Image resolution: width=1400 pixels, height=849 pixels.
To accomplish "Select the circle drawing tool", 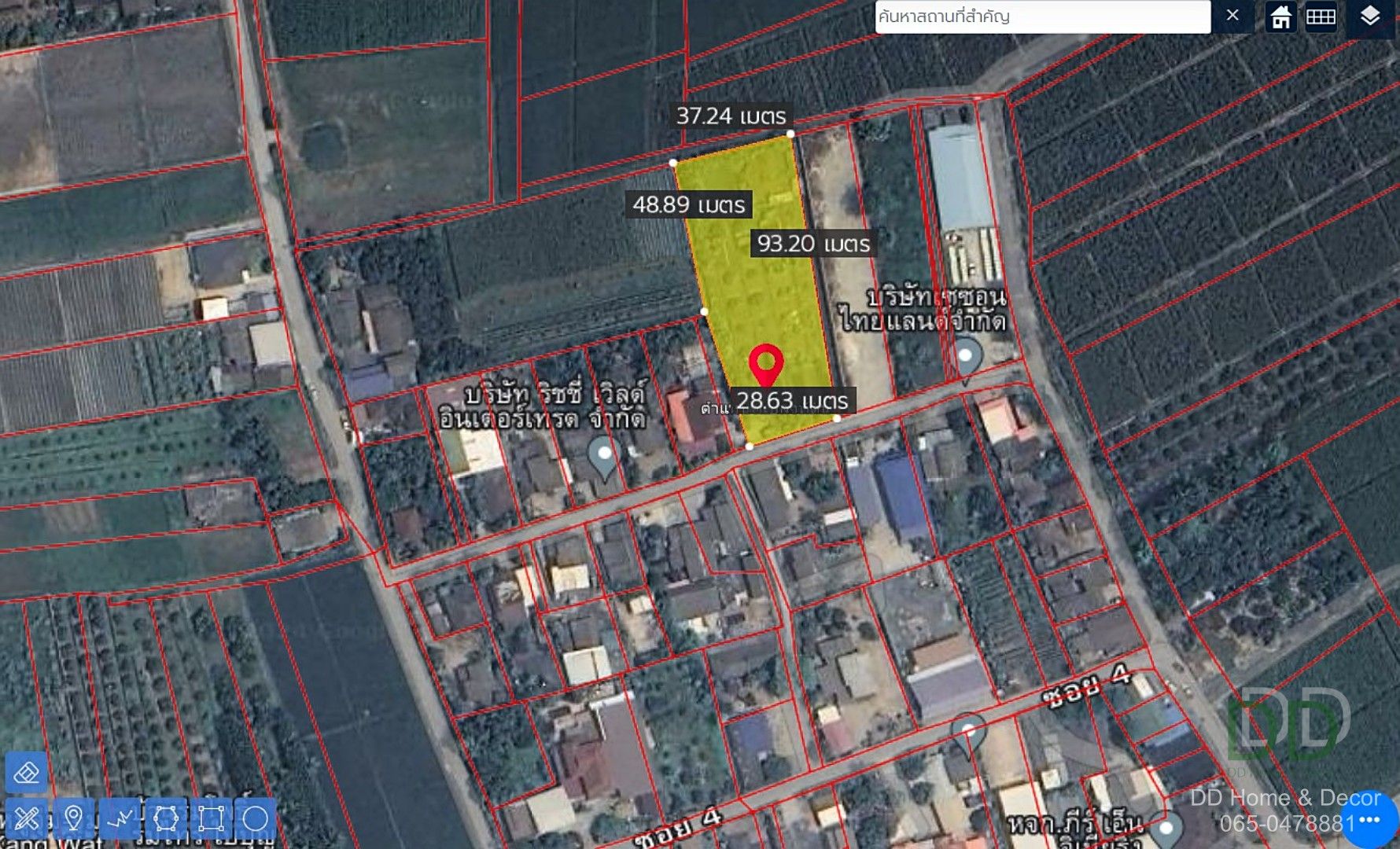I will 256,819.
